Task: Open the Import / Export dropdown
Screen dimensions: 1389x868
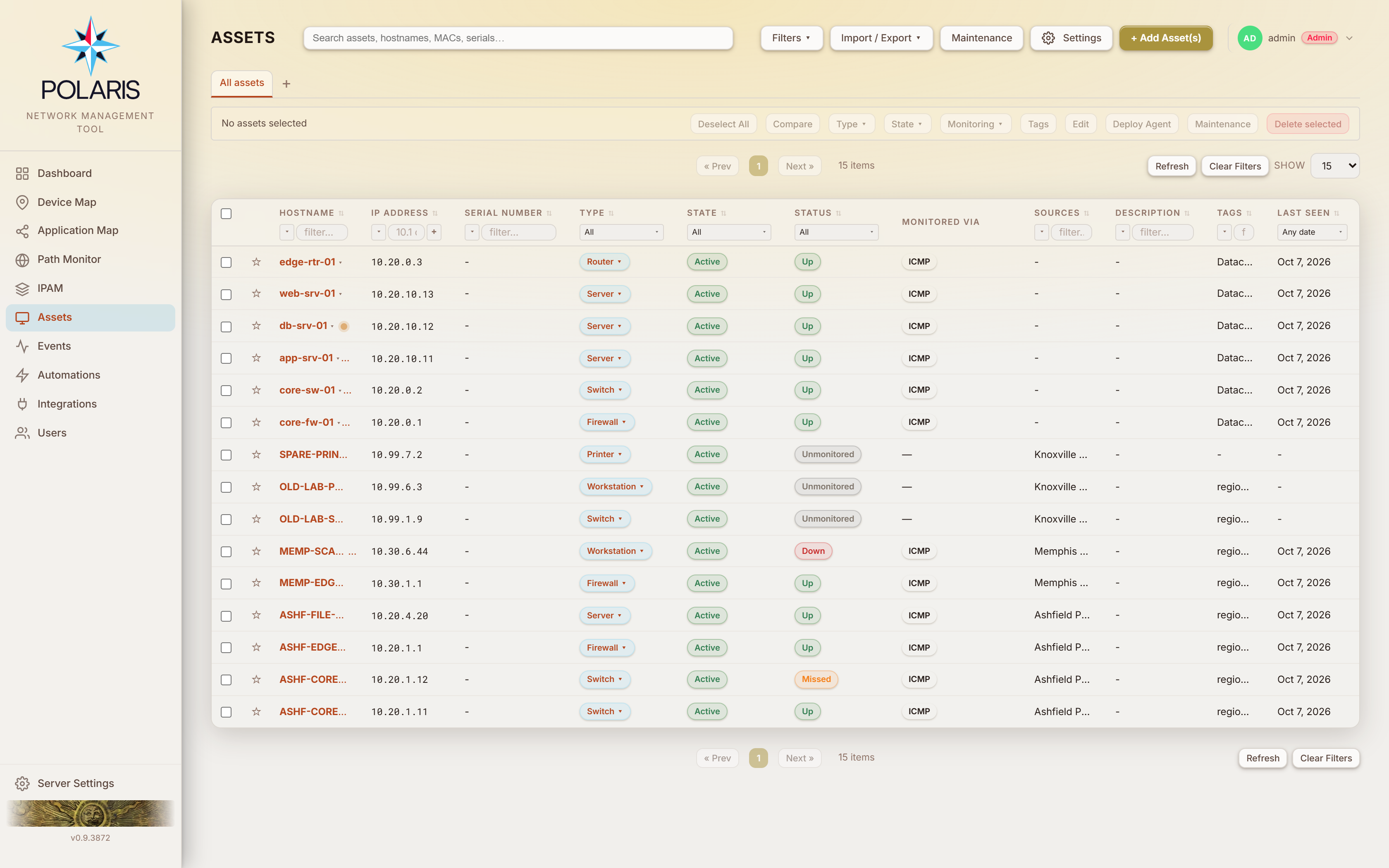Action: [881, 38]
